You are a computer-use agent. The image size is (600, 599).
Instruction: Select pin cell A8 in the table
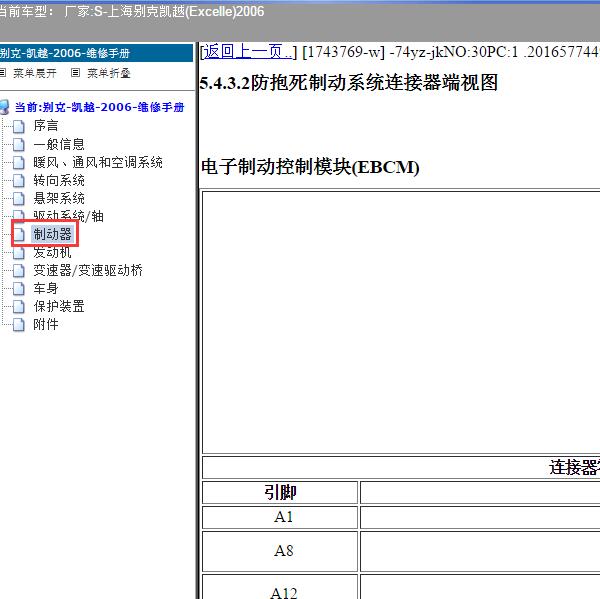click(280, 551)
